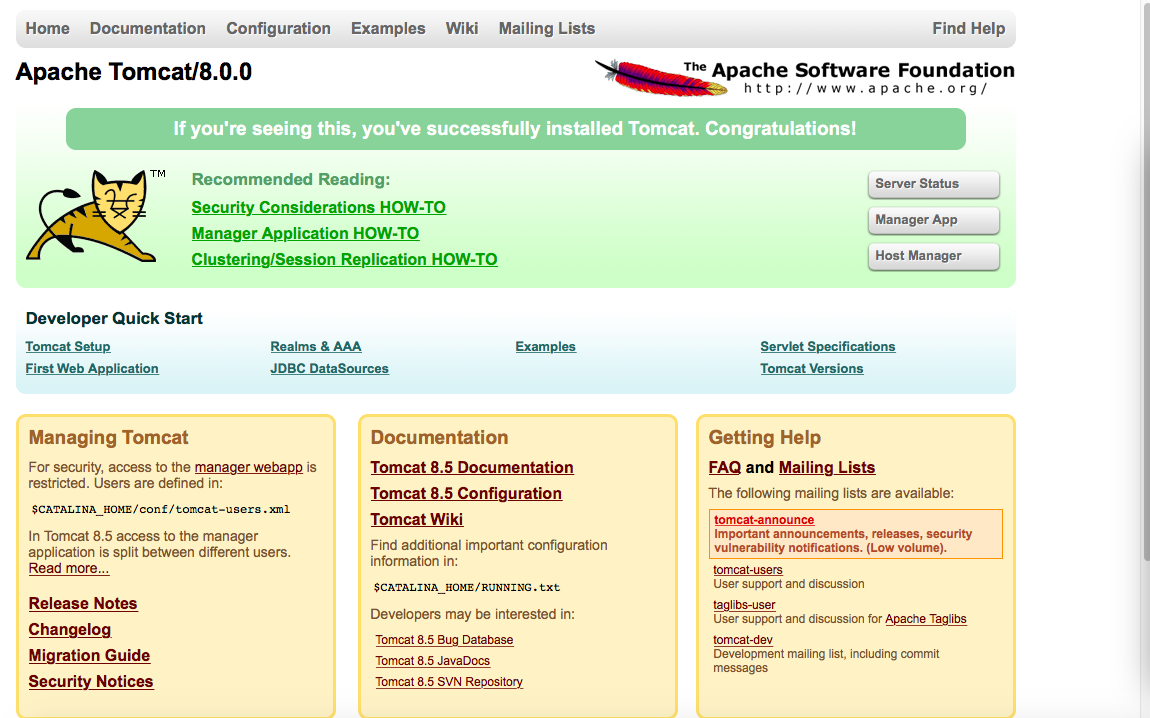1150x718 pixels.
Task: Click the successfully installed Tomcat congratulations banner
Action: point(516,129)
